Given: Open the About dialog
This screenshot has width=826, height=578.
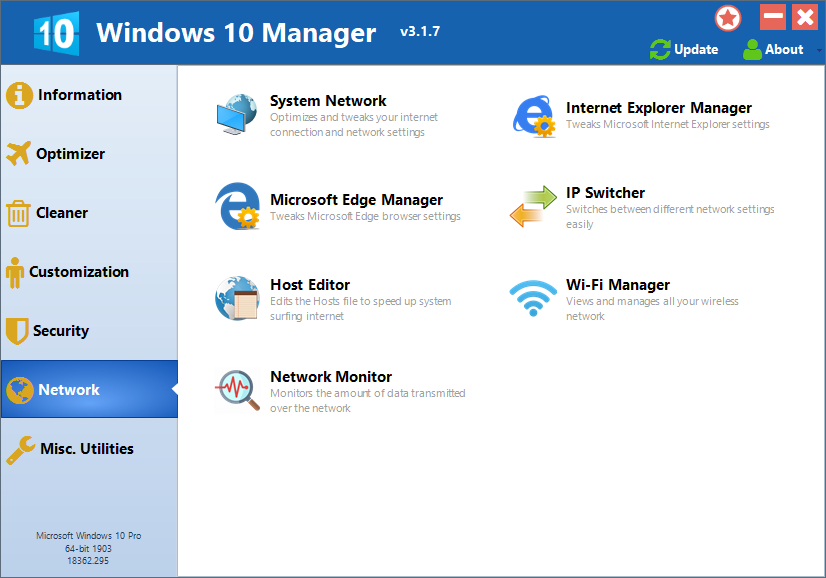Looking at the screenshot, I should [x=783, y=49].
